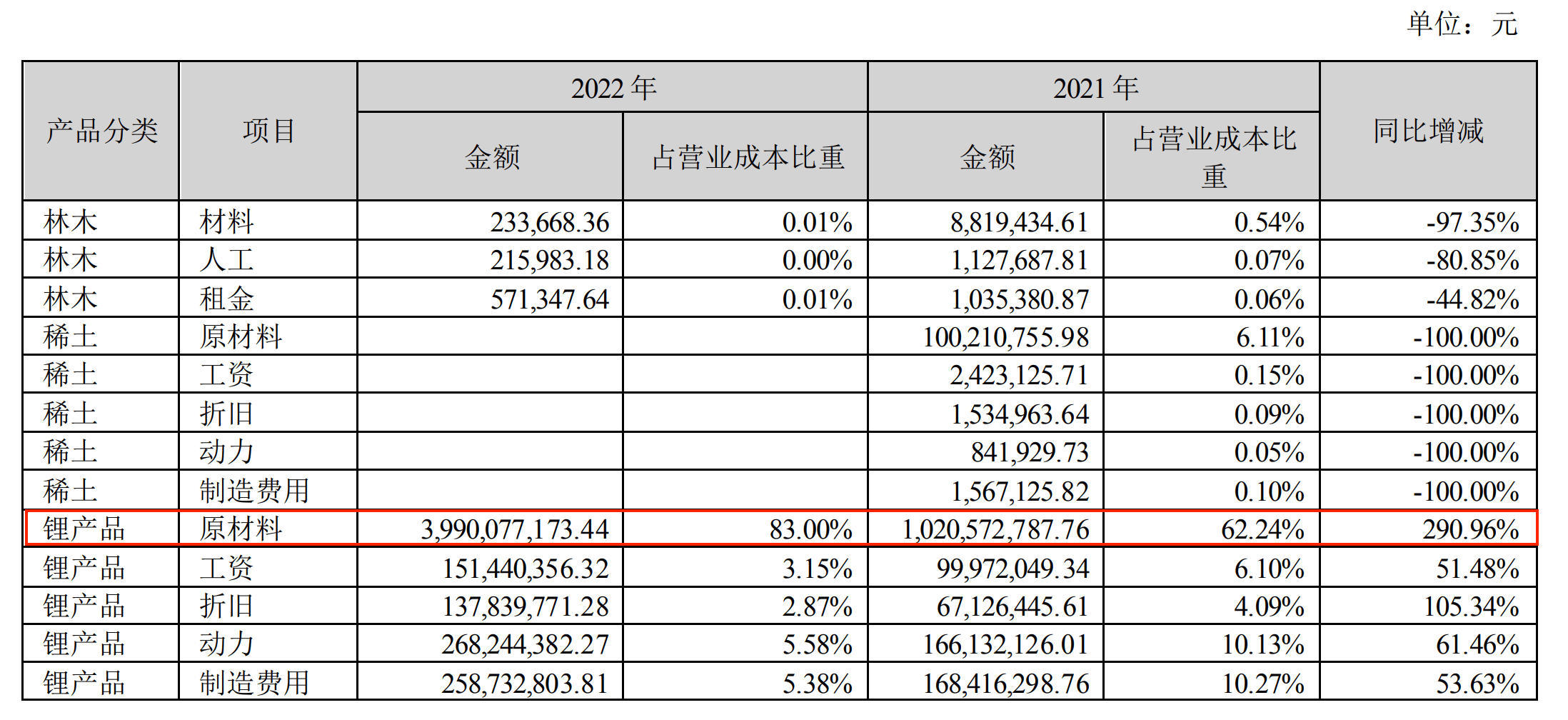Select the amount 151,440,356.32

[x=526, y=569]
